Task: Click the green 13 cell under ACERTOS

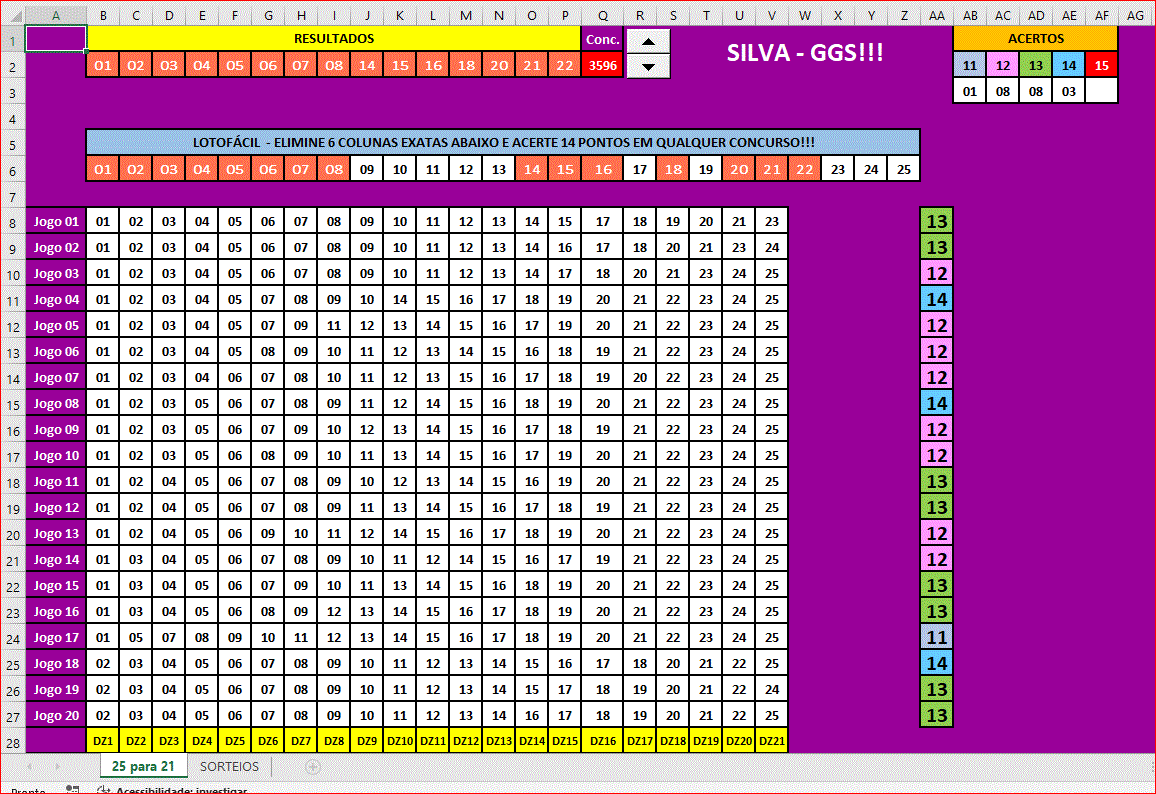Action: click(x=1035, y=65)
